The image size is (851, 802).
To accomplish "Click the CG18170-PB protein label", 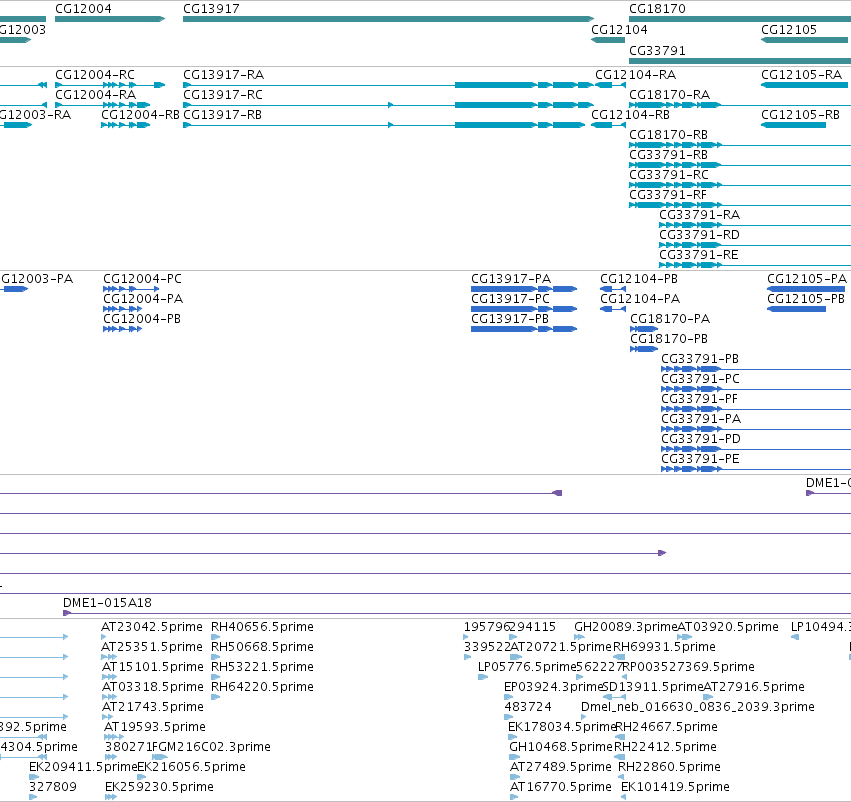I will (x=669, y=339).
